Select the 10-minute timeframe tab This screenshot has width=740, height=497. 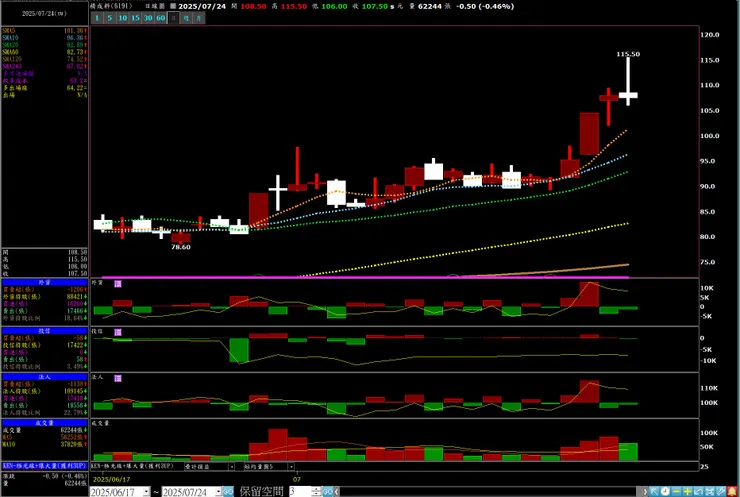pos(122,18)
